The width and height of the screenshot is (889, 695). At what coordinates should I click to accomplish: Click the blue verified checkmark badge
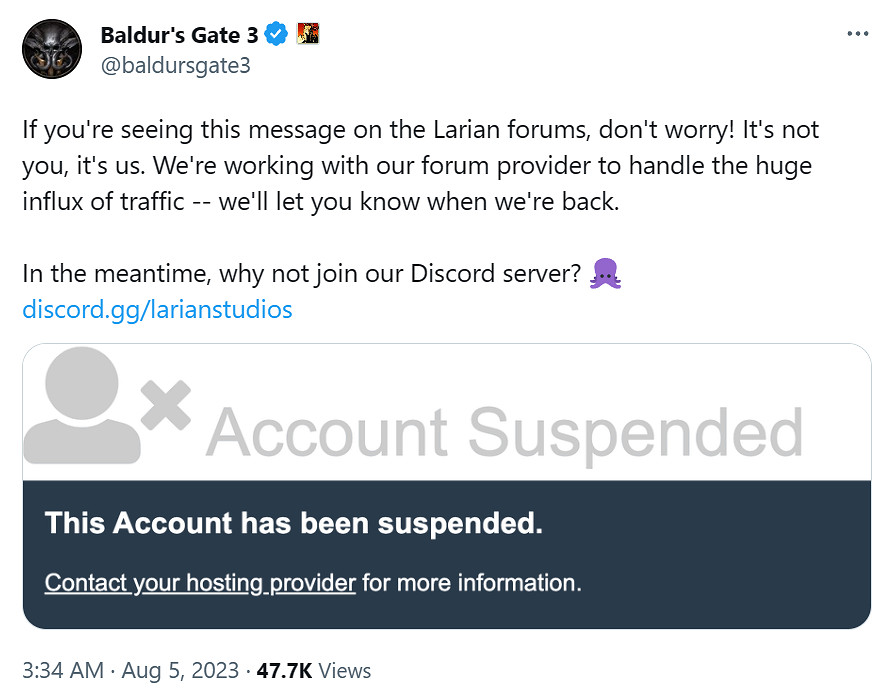coord(276,35)
